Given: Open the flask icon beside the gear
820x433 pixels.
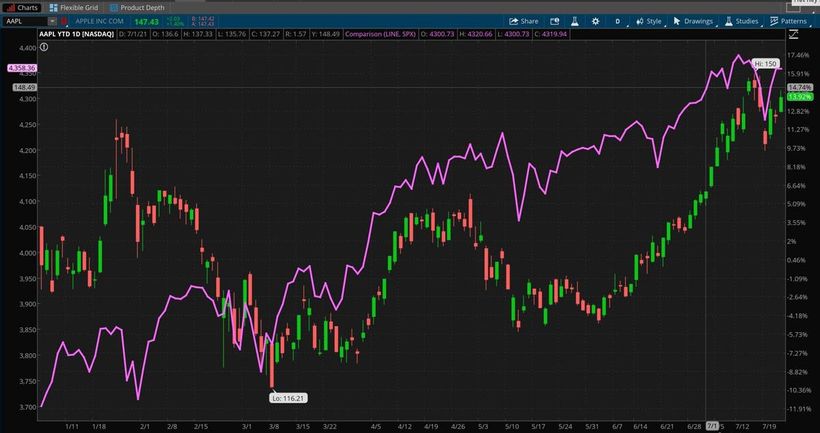Looking at the screenshot, I should [575, 21].
